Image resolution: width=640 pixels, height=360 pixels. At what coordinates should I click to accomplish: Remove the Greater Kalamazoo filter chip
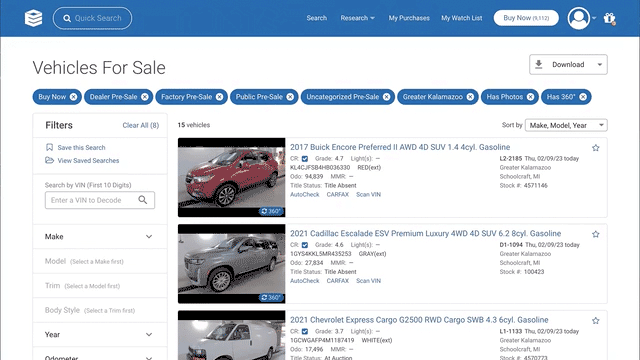pos(470,97)
